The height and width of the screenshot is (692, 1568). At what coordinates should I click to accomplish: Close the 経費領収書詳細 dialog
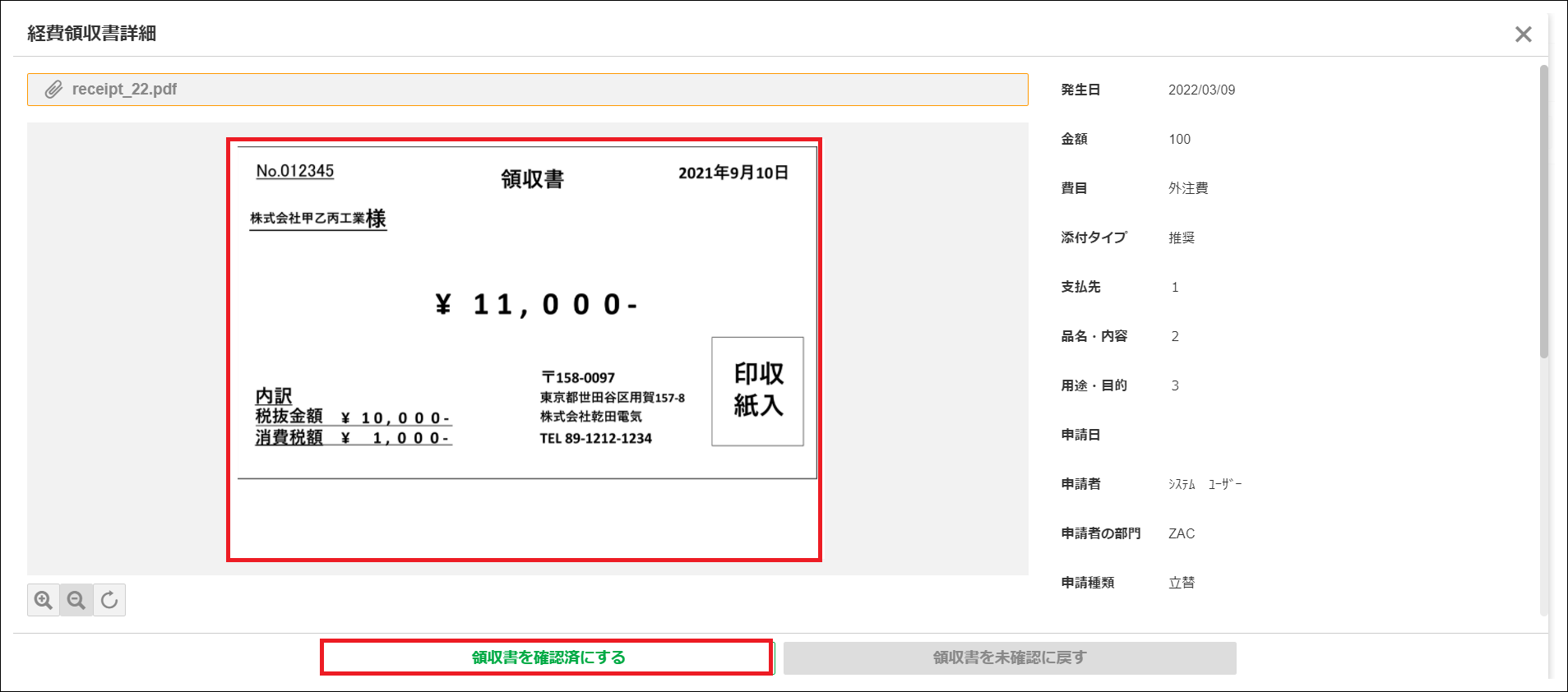point(1523,35)
